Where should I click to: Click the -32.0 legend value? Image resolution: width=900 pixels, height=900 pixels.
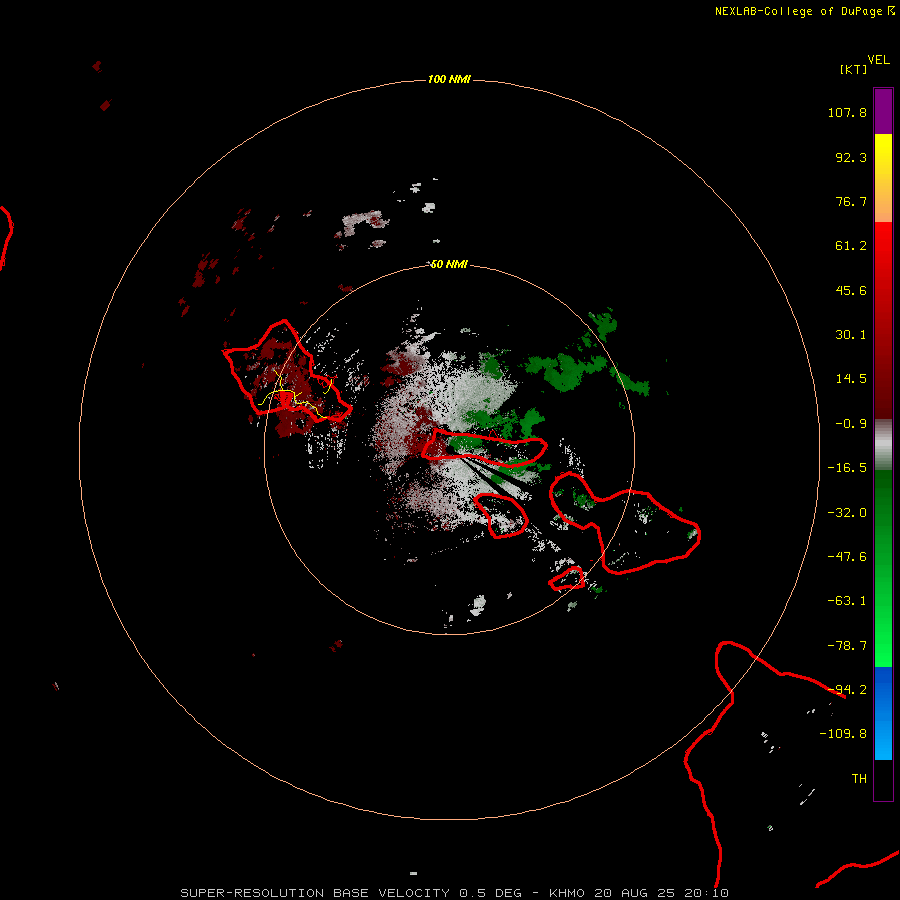(847, 513)
